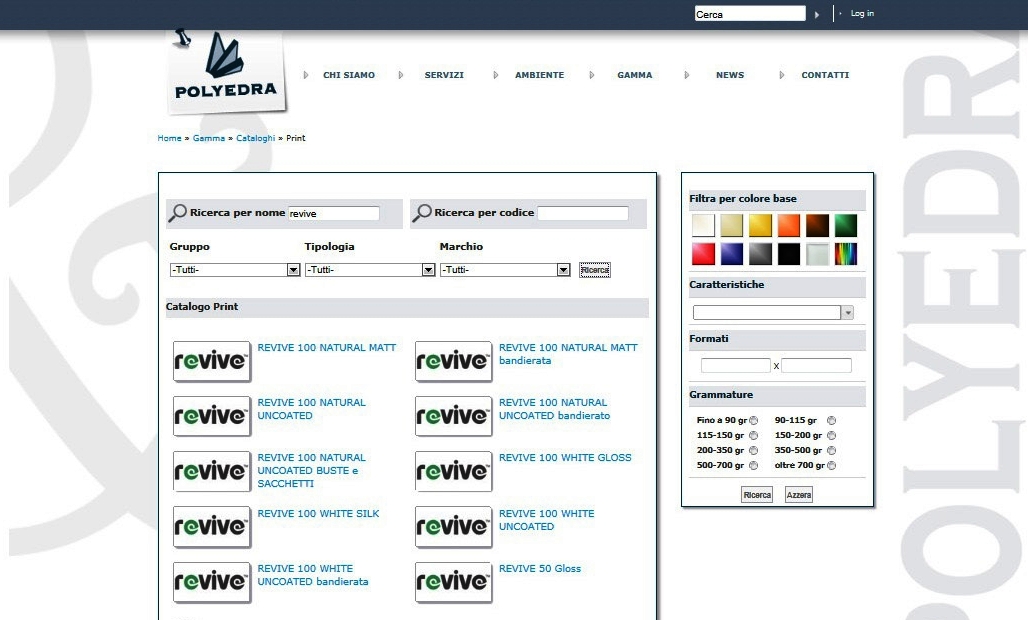Screen dimensions: 1028x620
Task: Filter by light silver color swatch
Action: [x=818, y=254]
